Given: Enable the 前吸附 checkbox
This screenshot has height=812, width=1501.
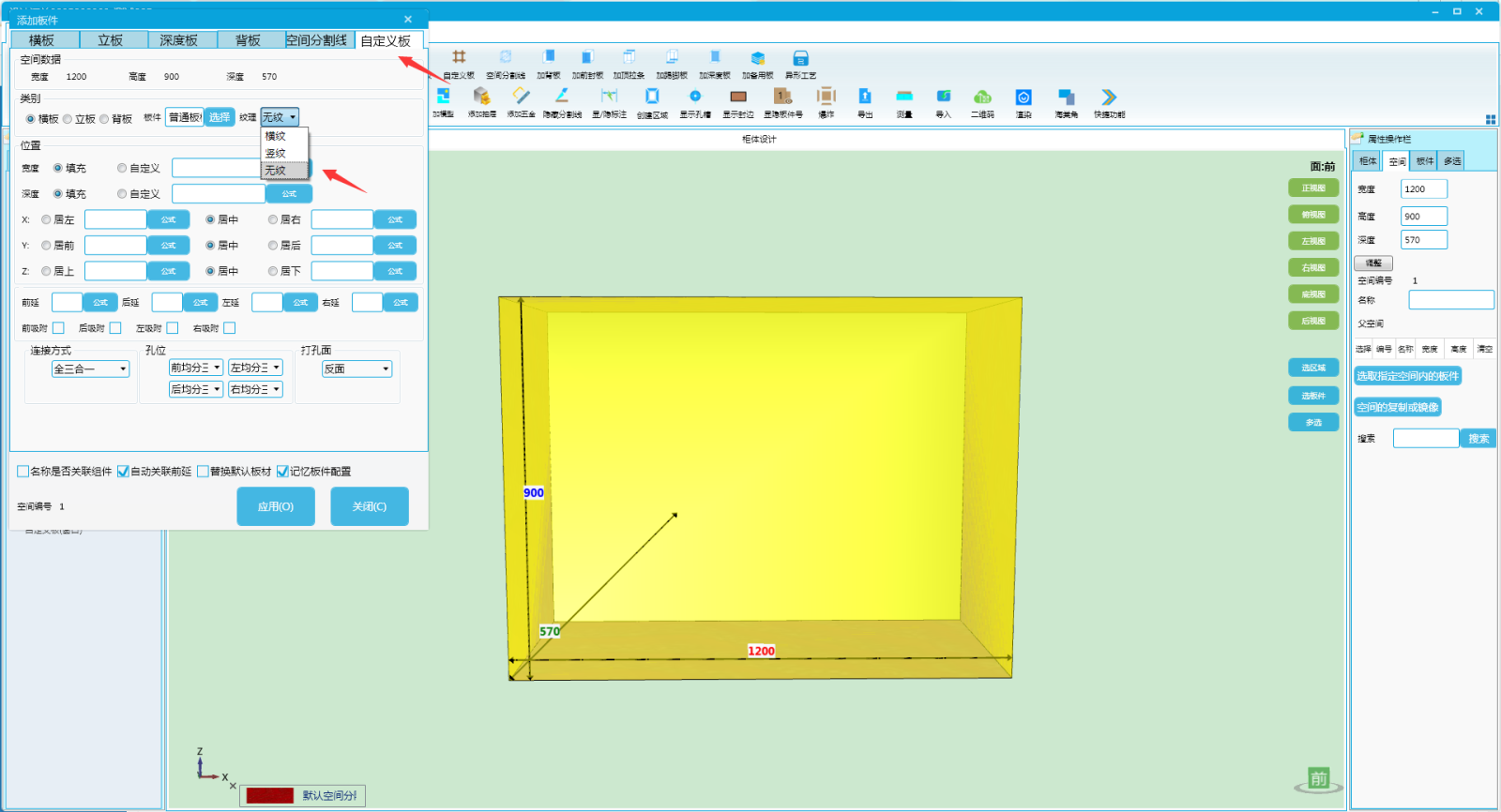Looking at the screenshot, I should [58, 328].
